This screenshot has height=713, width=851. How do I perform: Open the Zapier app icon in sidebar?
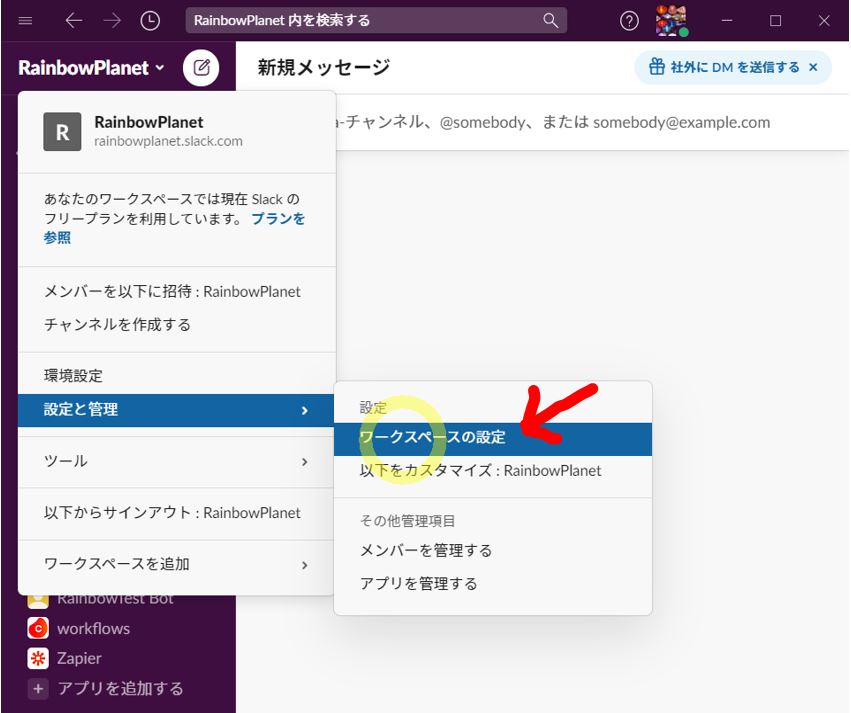[x=38, y=658]
